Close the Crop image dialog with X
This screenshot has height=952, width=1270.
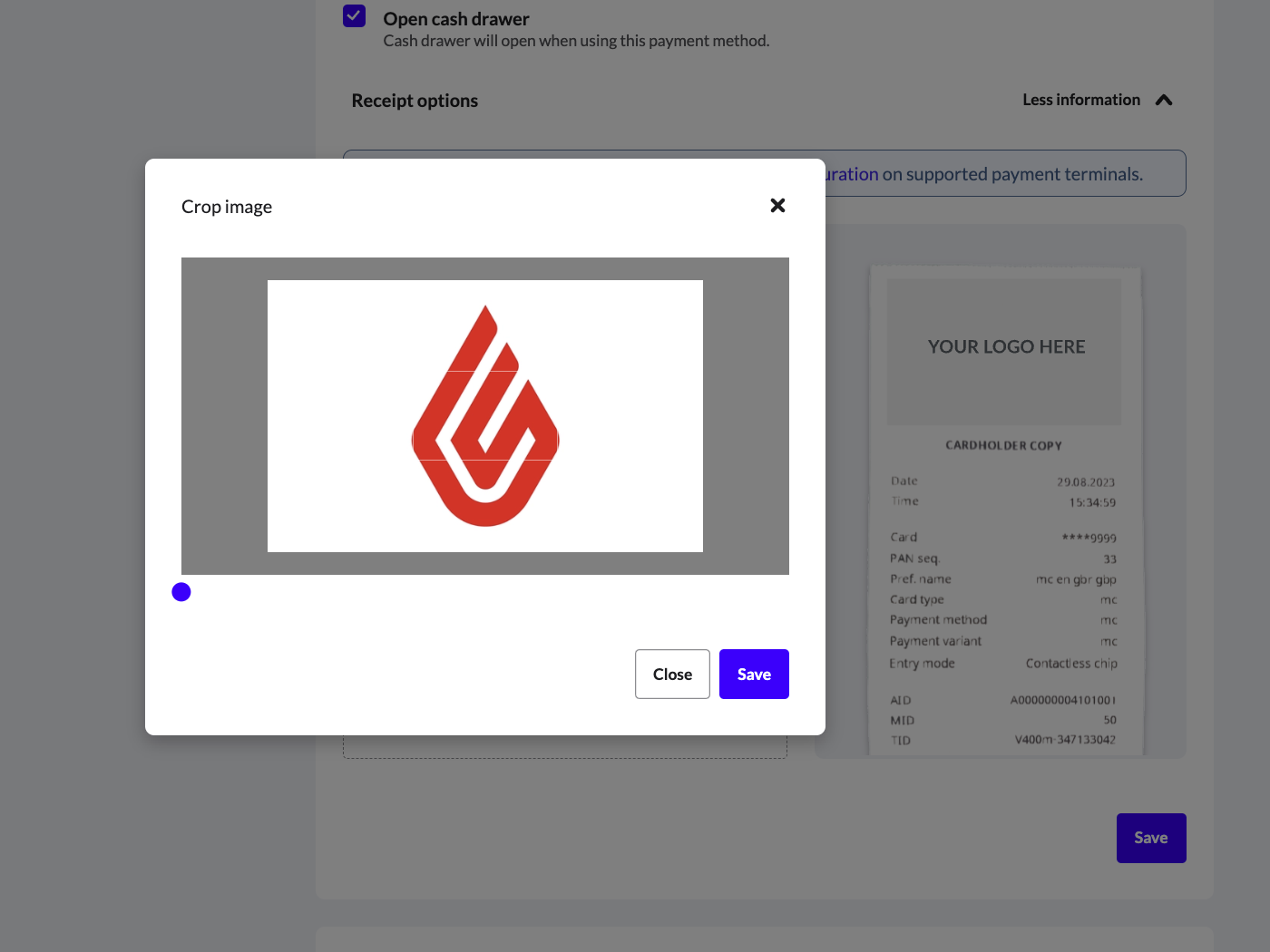(x=777, y=206)
